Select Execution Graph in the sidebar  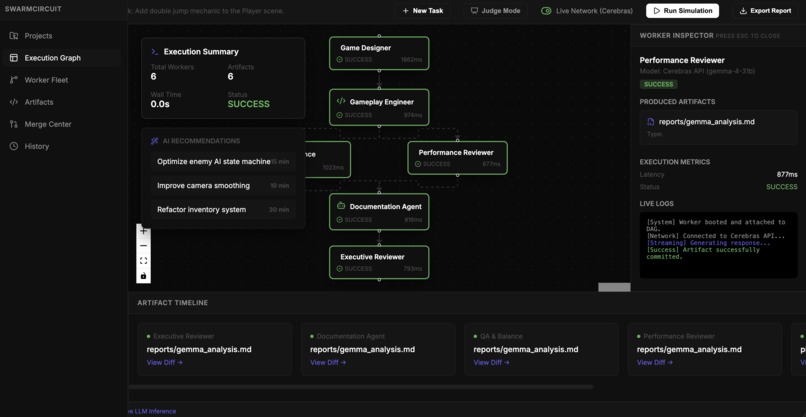(62, 58)
